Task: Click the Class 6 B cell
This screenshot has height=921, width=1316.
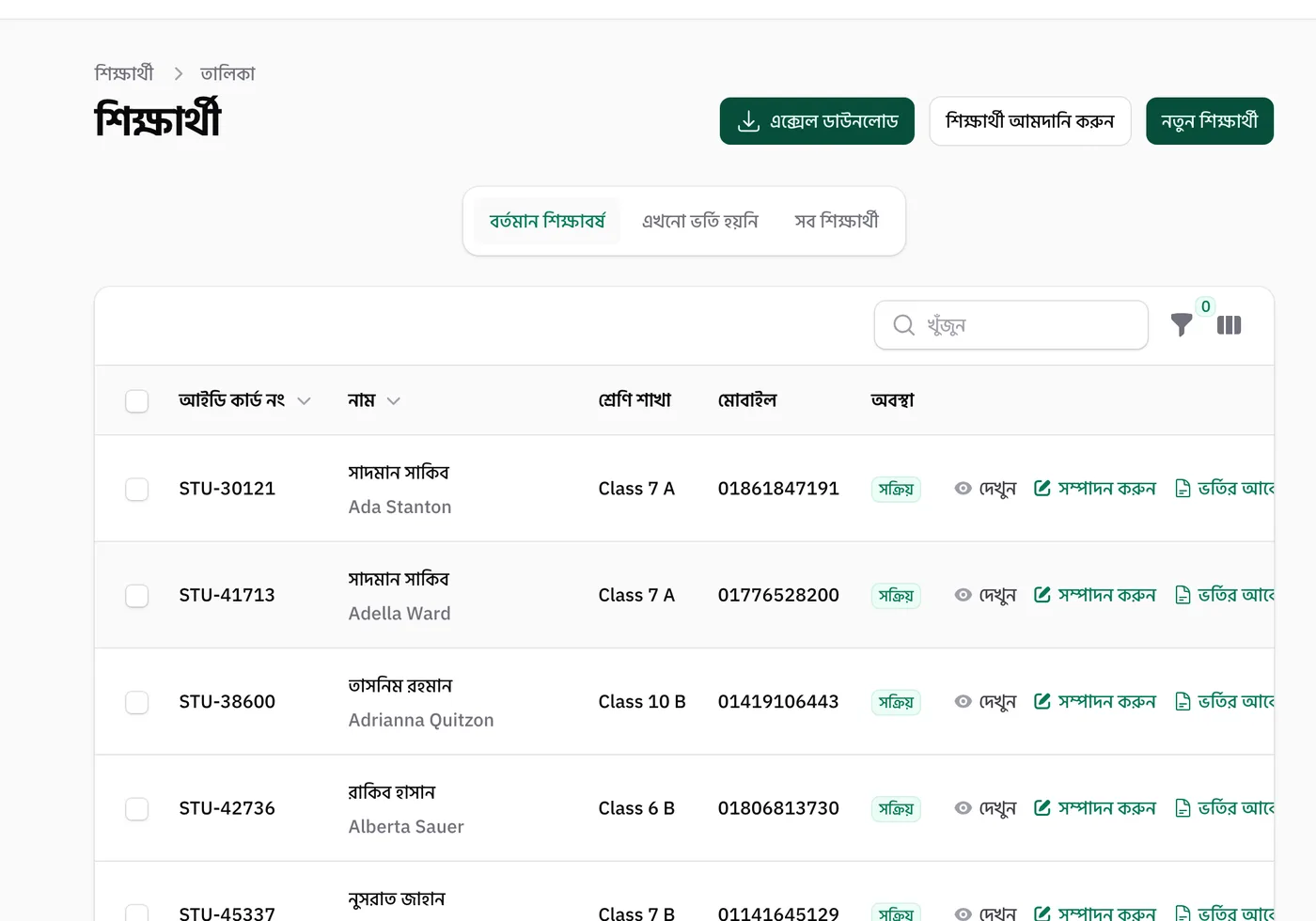Action: (x=636, y=808)
